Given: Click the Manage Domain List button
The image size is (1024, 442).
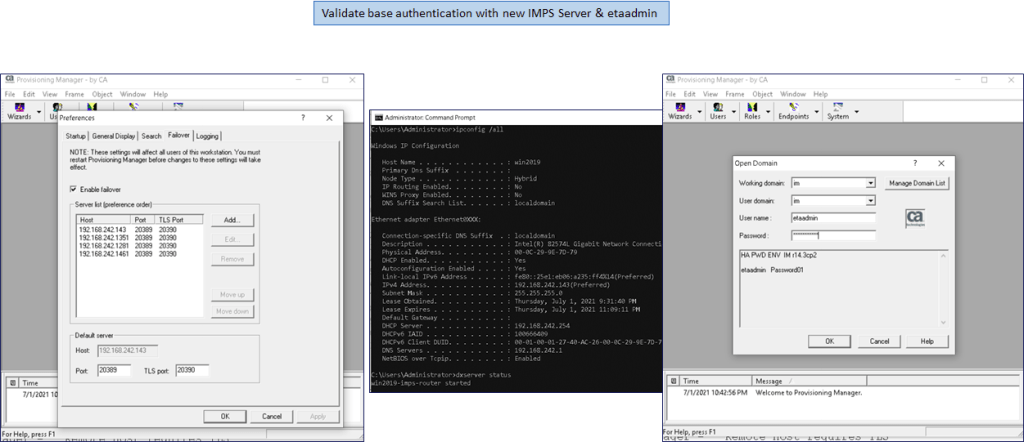Looking at the screenshot, I should coord(917,183).
